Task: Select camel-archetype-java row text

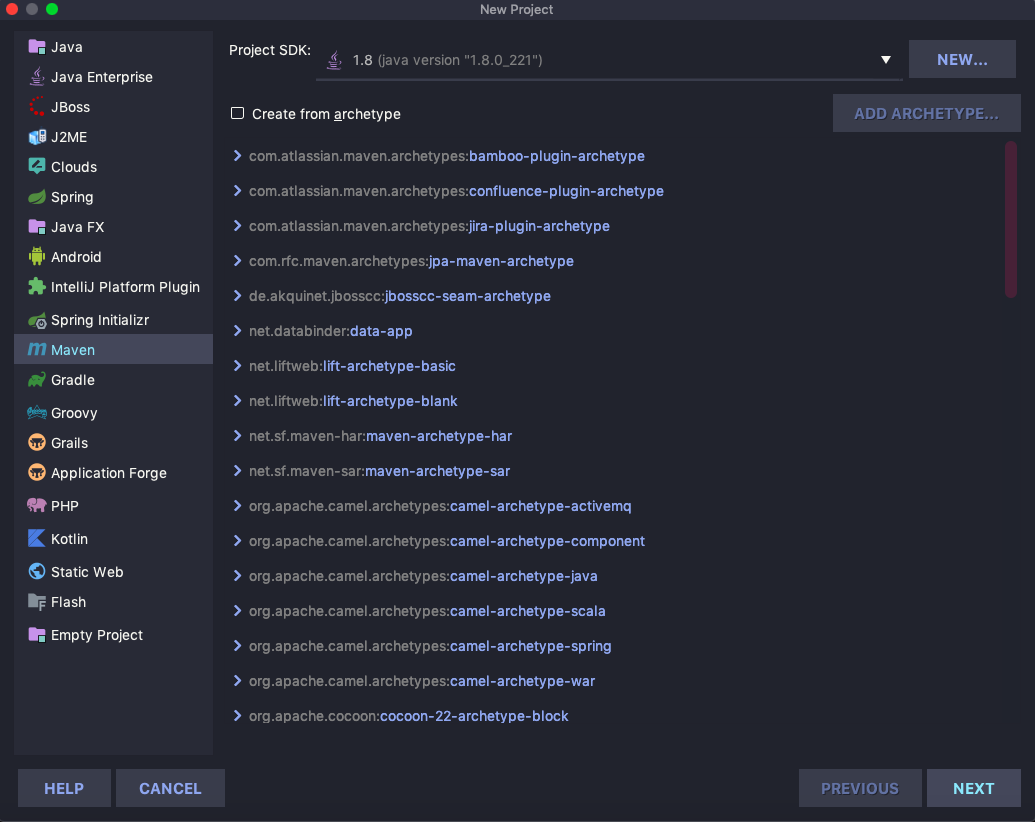Action: 423,576
